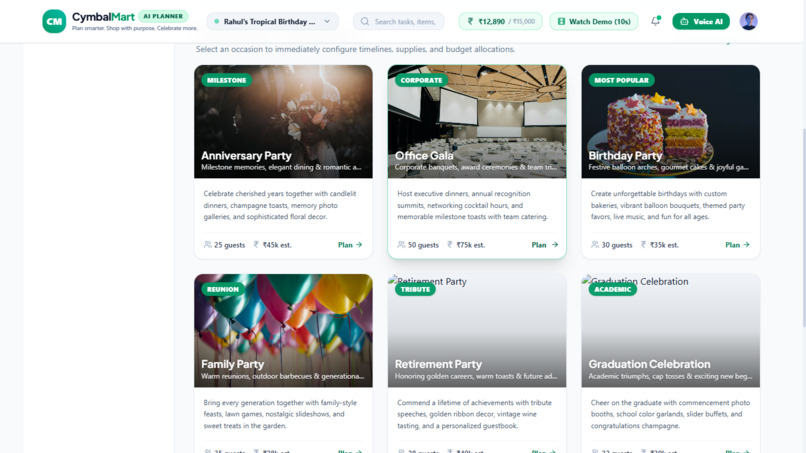
Task: Click guests icon on Birthday Party card
Action: pos(595,245)
